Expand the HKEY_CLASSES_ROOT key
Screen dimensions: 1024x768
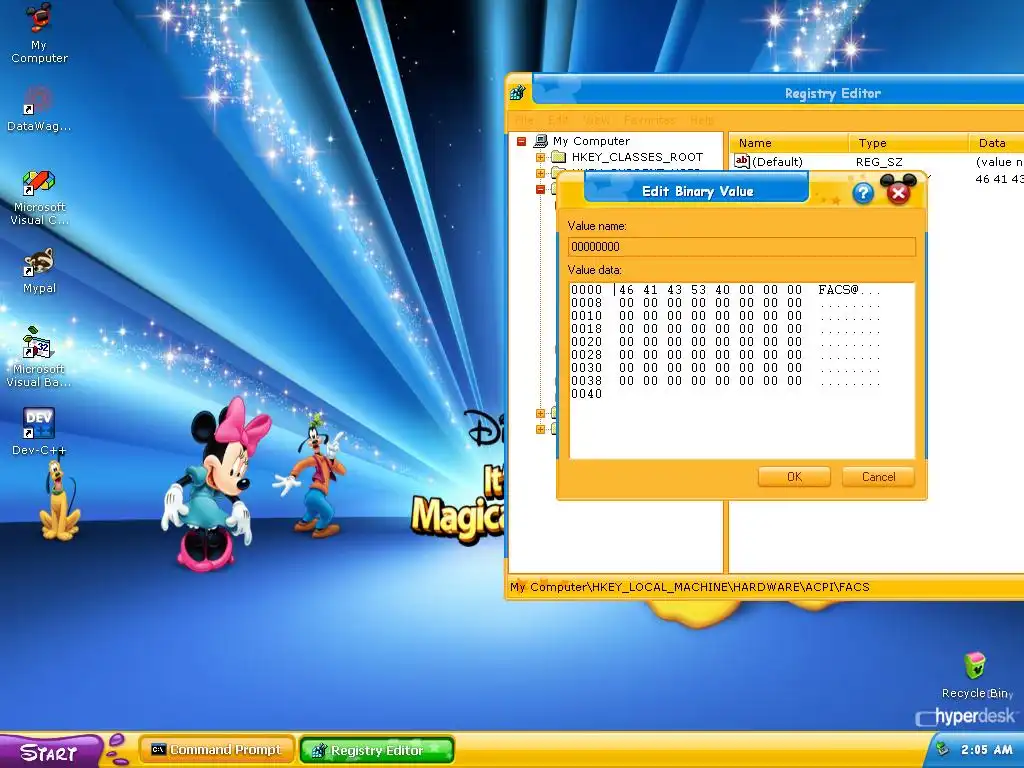coord(540,157)
